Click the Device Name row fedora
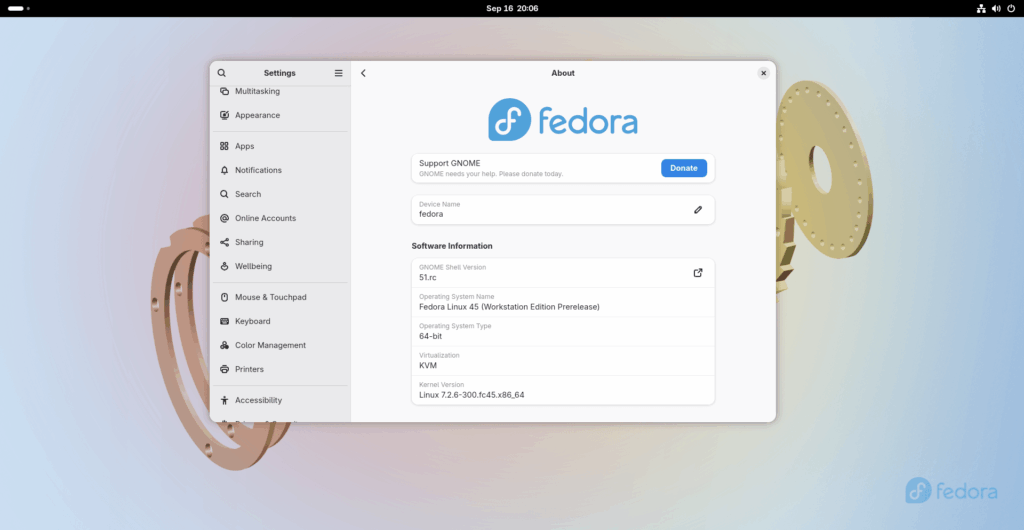The height and width of the screenshot is (530, 1024). tap(563, 210)
